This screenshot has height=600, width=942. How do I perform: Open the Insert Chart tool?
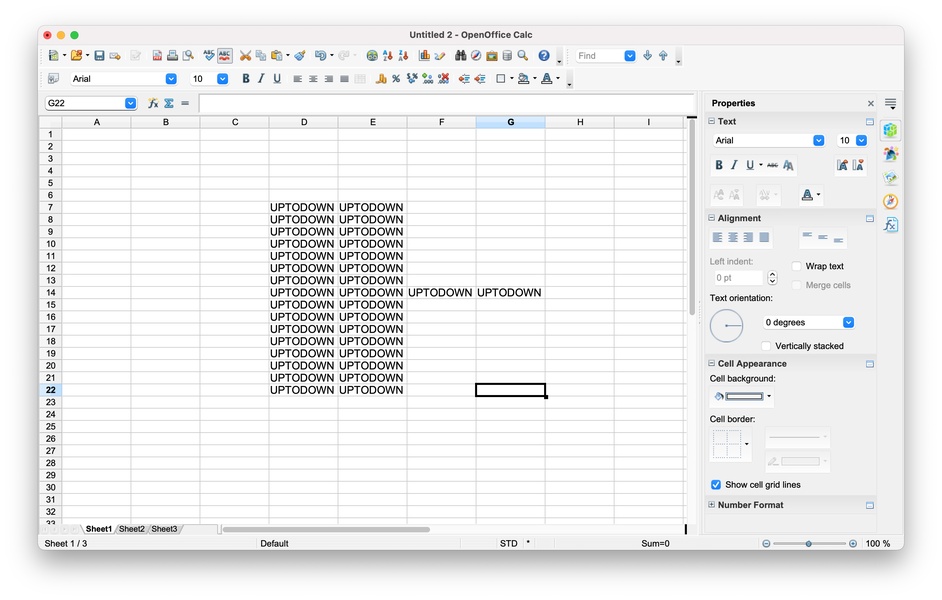point(425,56)
